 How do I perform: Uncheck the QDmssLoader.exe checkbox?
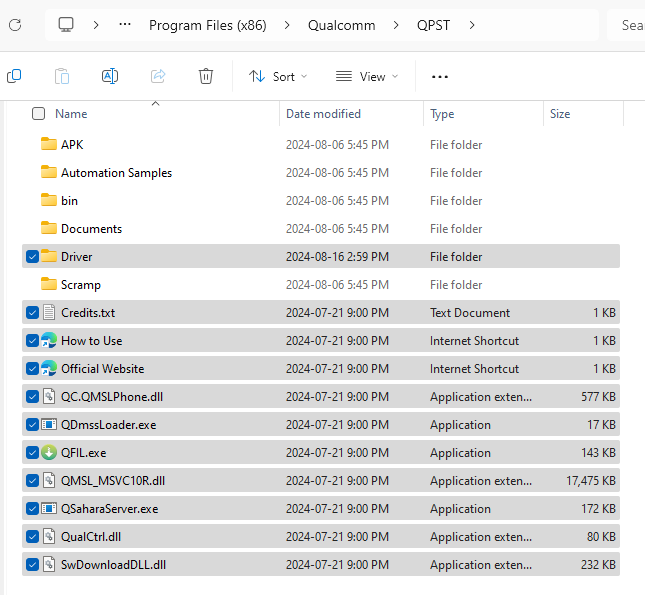pos(32,425)
